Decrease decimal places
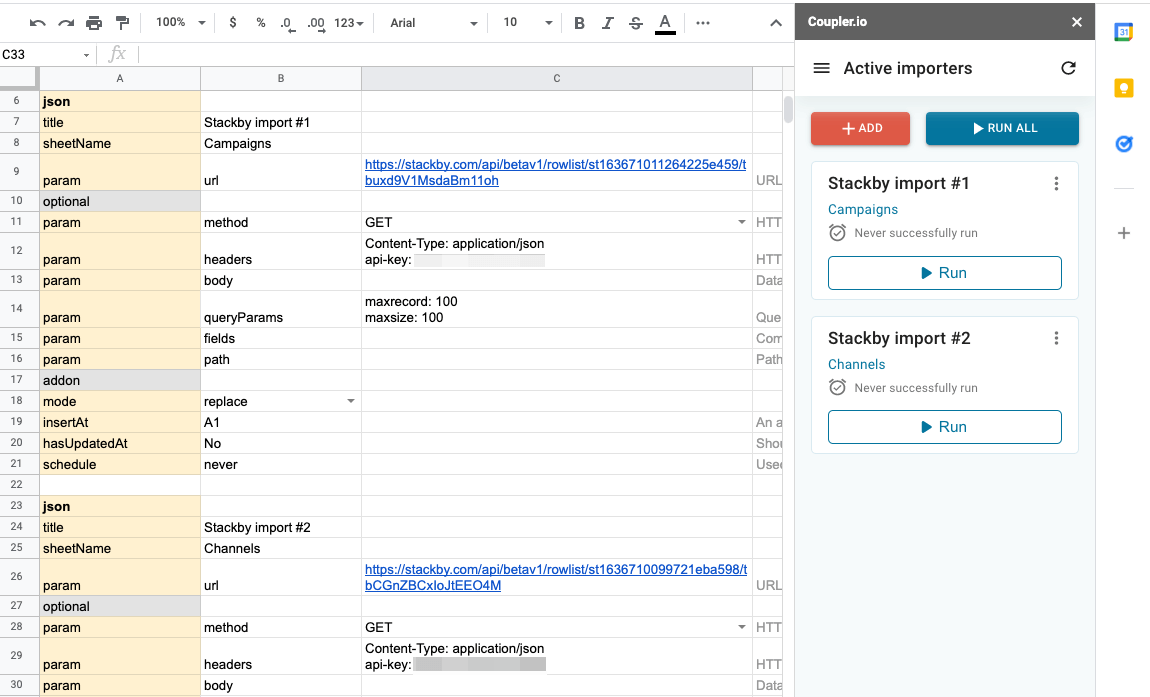 pos(288,23)
